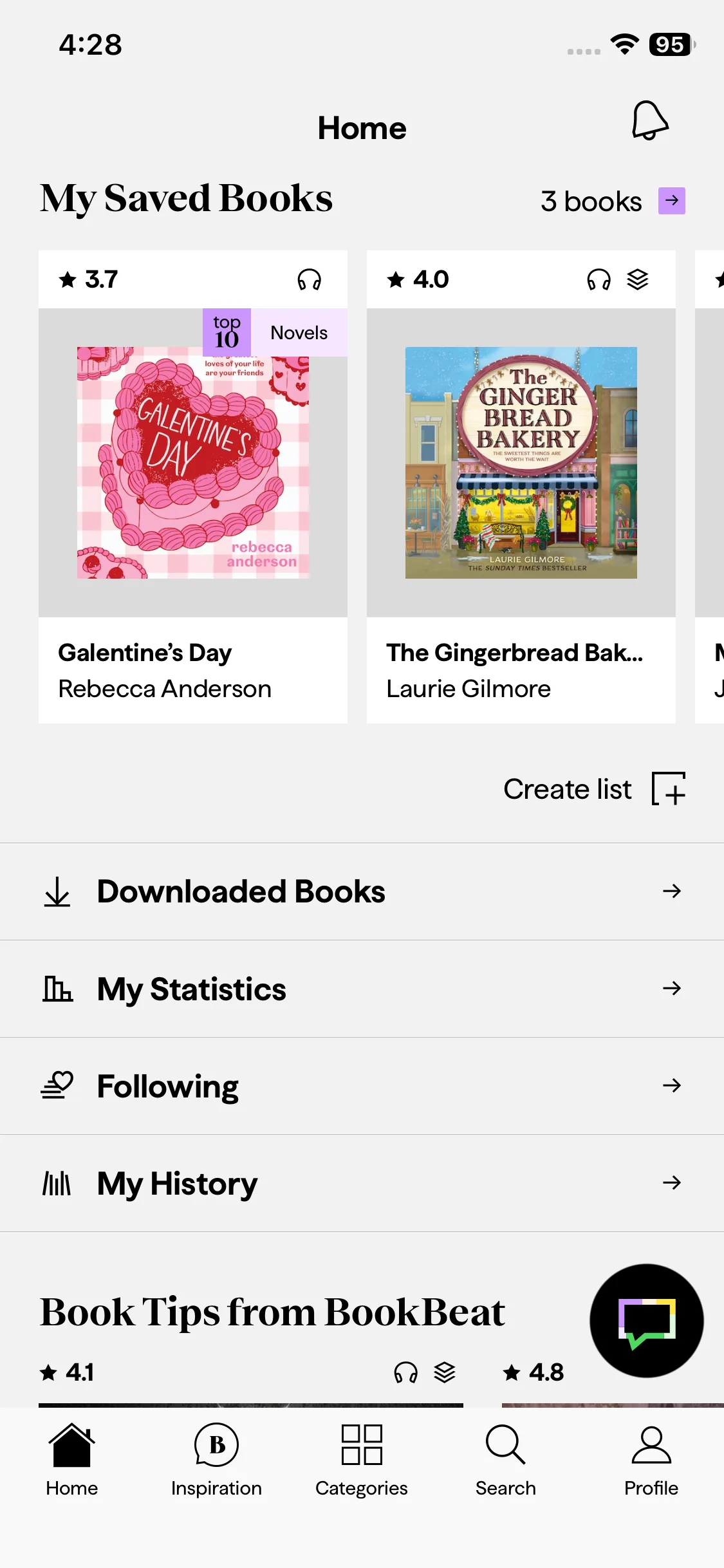Open the chat support bubble
The image size is (724, 1568).
click(646, 1320)
